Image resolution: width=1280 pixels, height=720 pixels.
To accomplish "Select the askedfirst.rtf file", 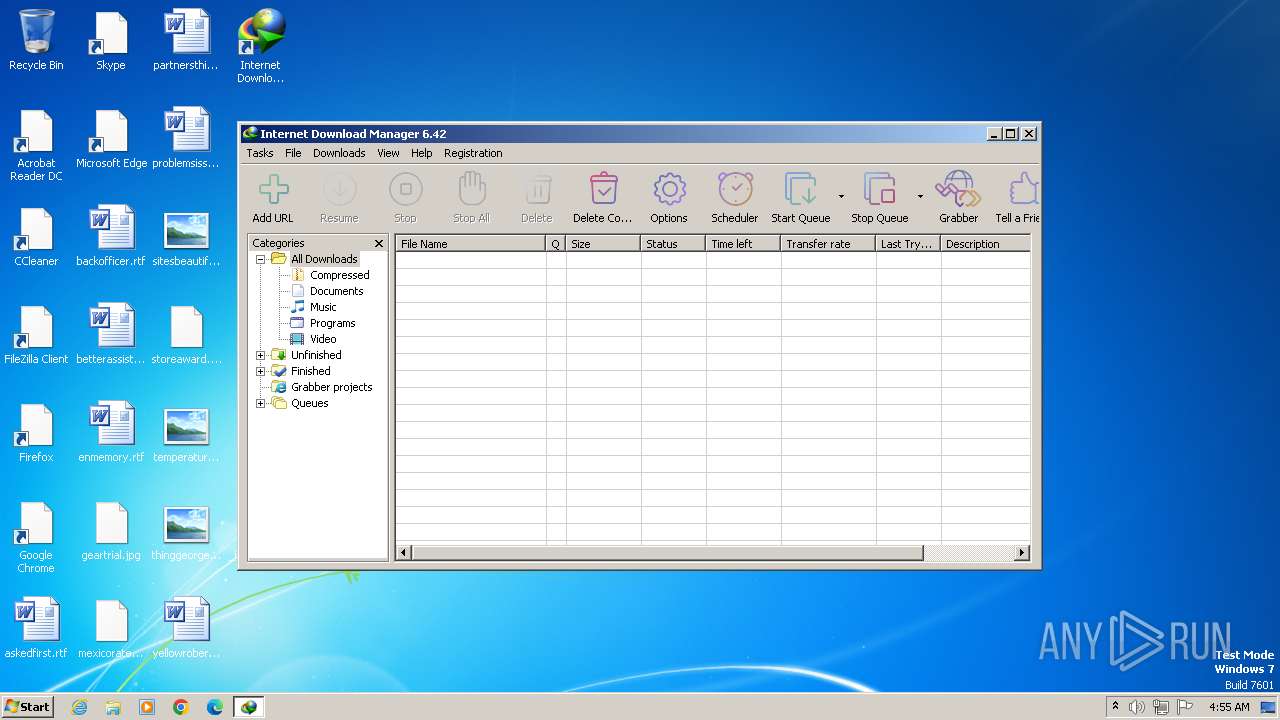I will [x=36, y=628].
